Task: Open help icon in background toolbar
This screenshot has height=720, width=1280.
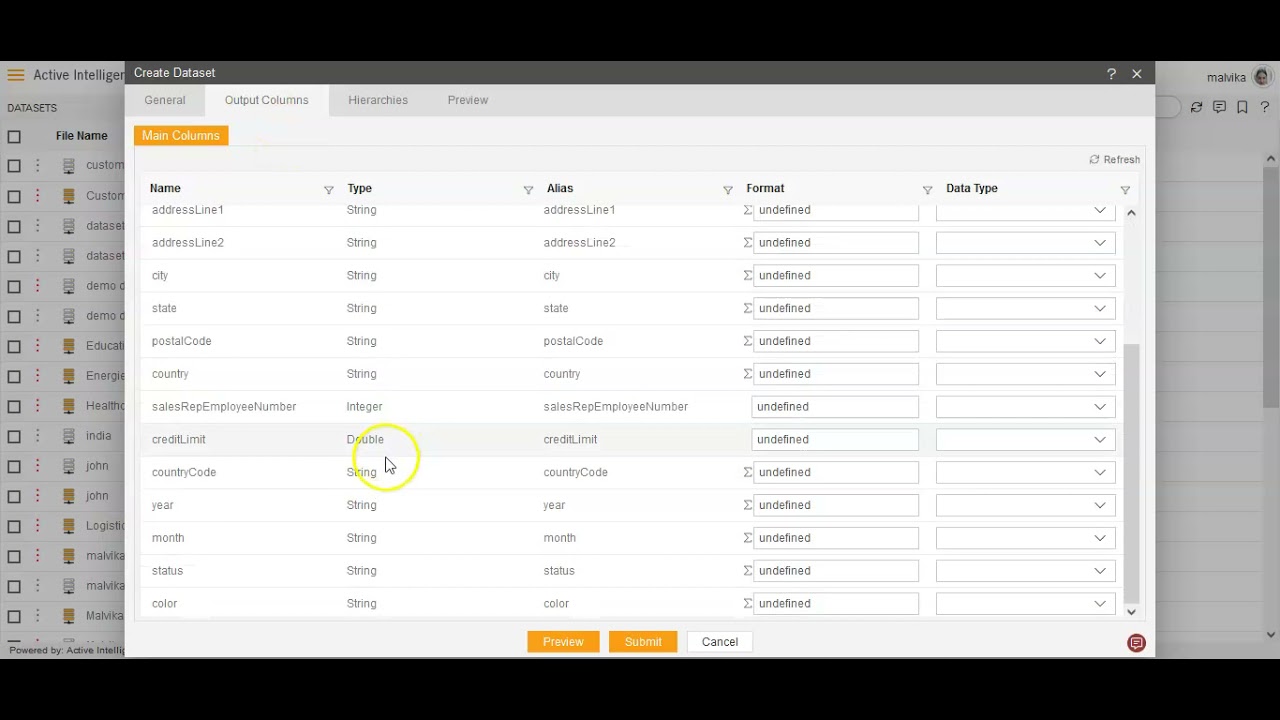Action: (1264, 107)
